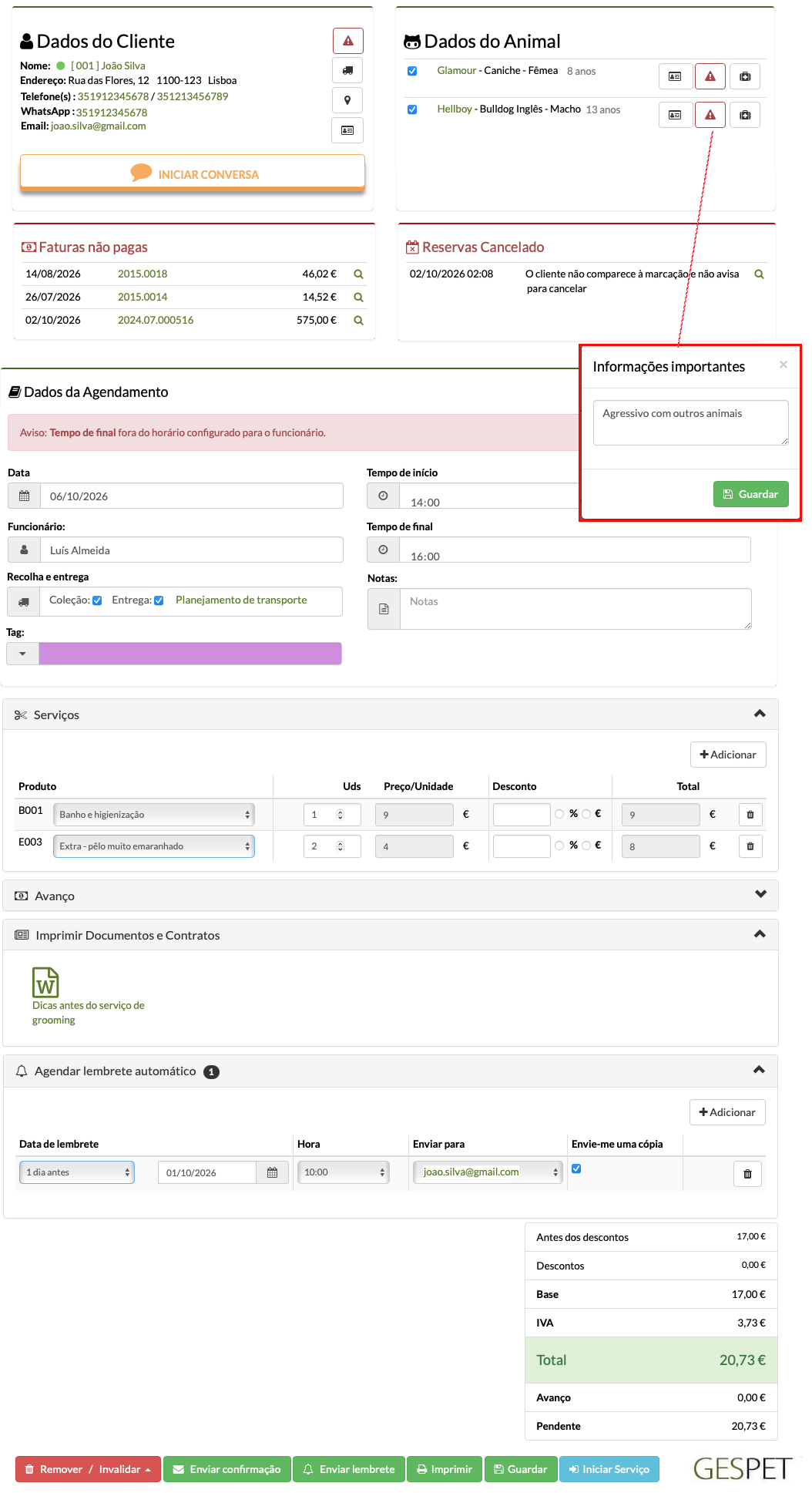Viewport: 812px width, 1493px height.
Task: Toggle the Envie-me uma cópia checkbox
Action: point(576,1169)
